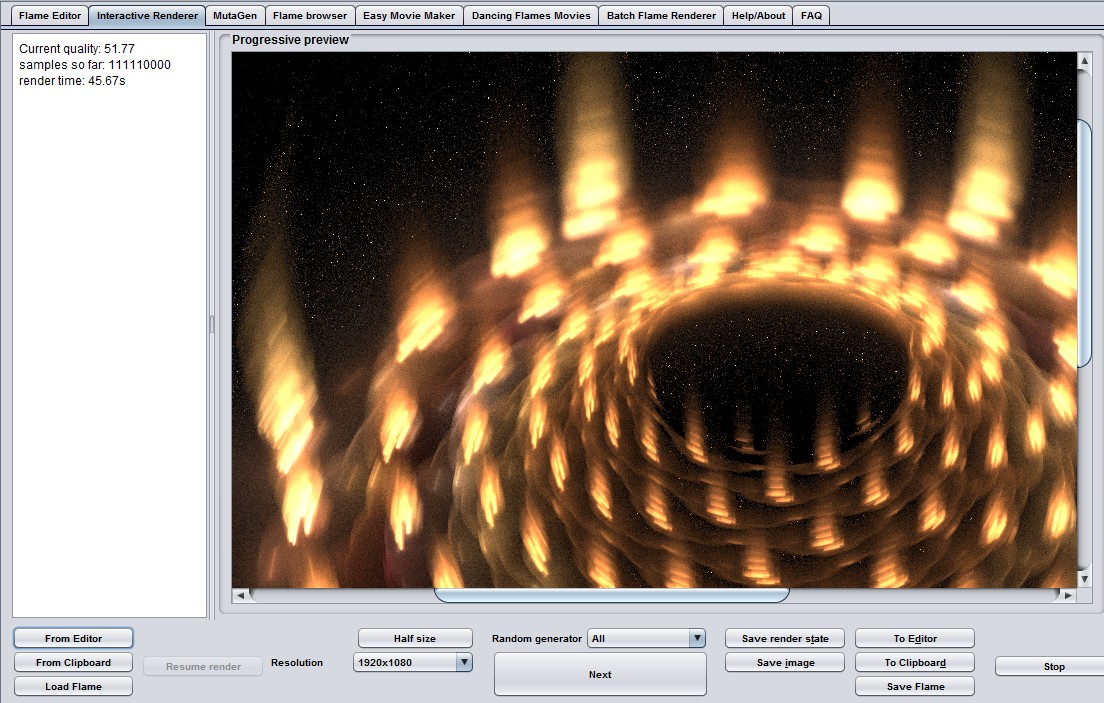Image resolution: width=1104 pixels, height=703 pixels.
Task: Open the Batch Flame Renderer tab
Action: pyautogui.click(x=661, y=16)
